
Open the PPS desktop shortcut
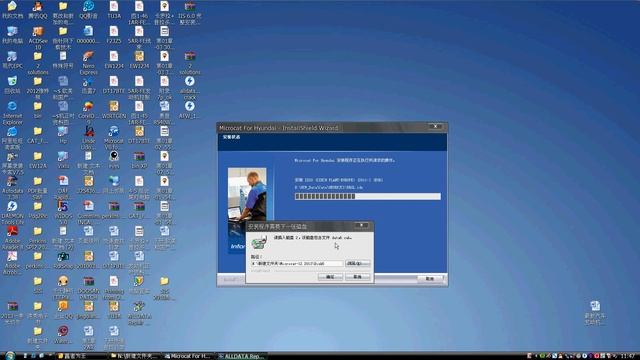pyautogui.click(x=114, y=160)
